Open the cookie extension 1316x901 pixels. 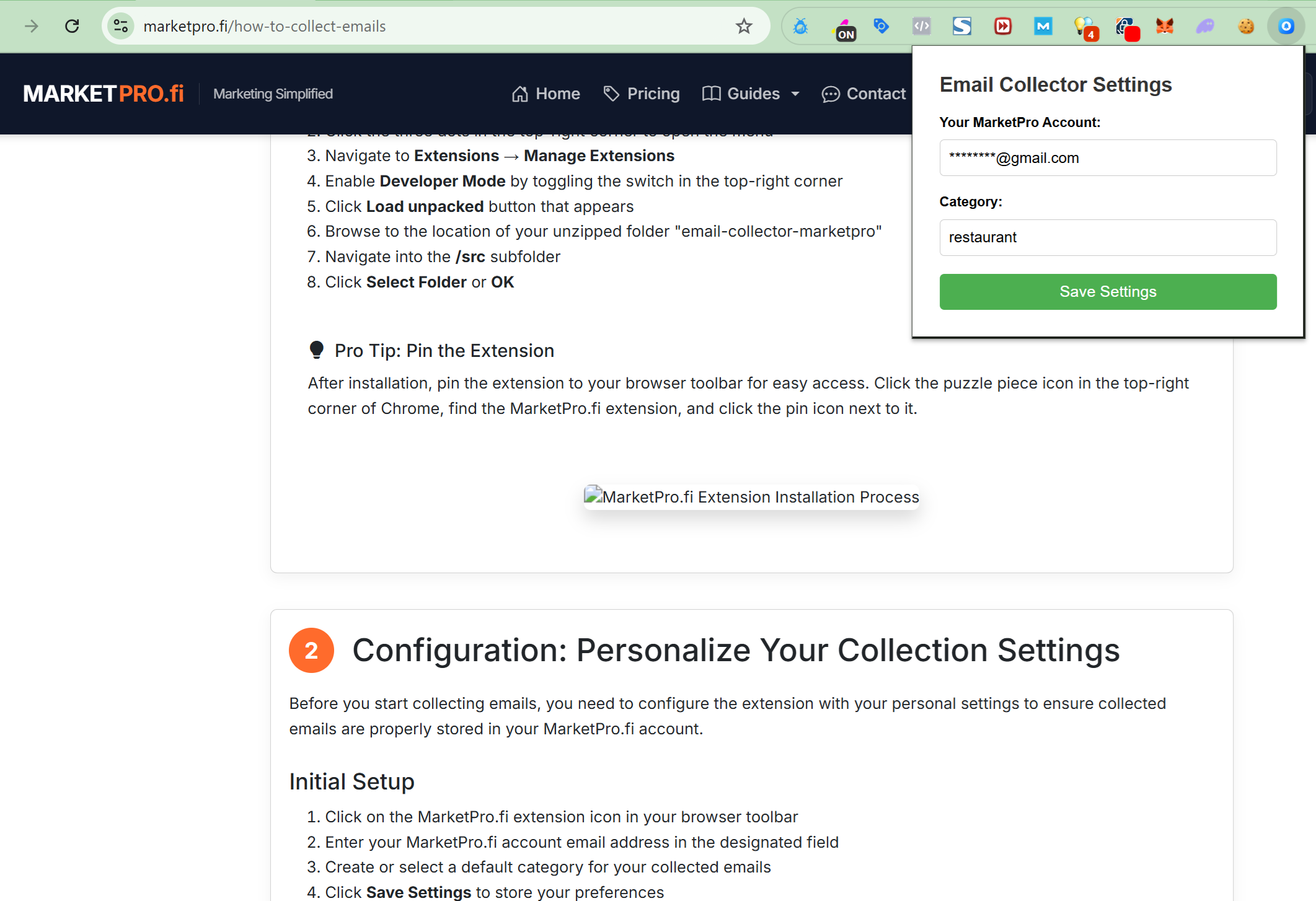point(1246,26)
